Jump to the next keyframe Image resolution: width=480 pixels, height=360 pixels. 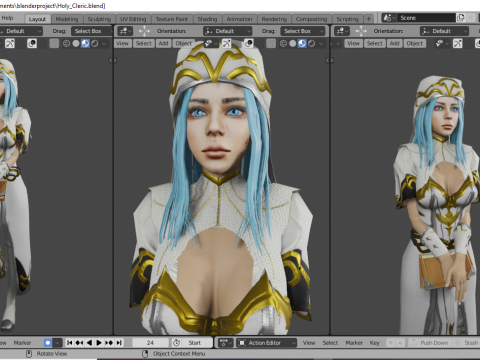(109, 343)
